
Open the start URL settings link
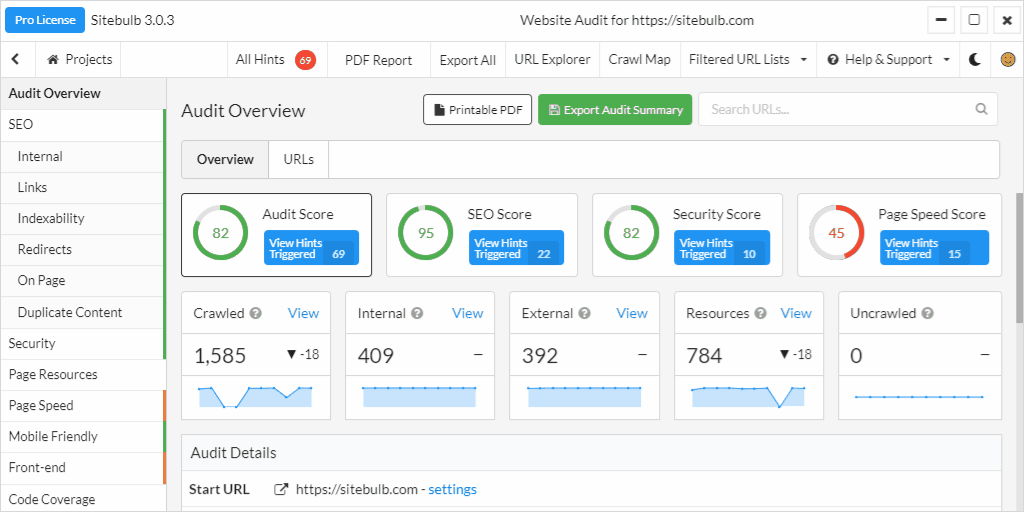pyautogui.click(x=452, y=490)
